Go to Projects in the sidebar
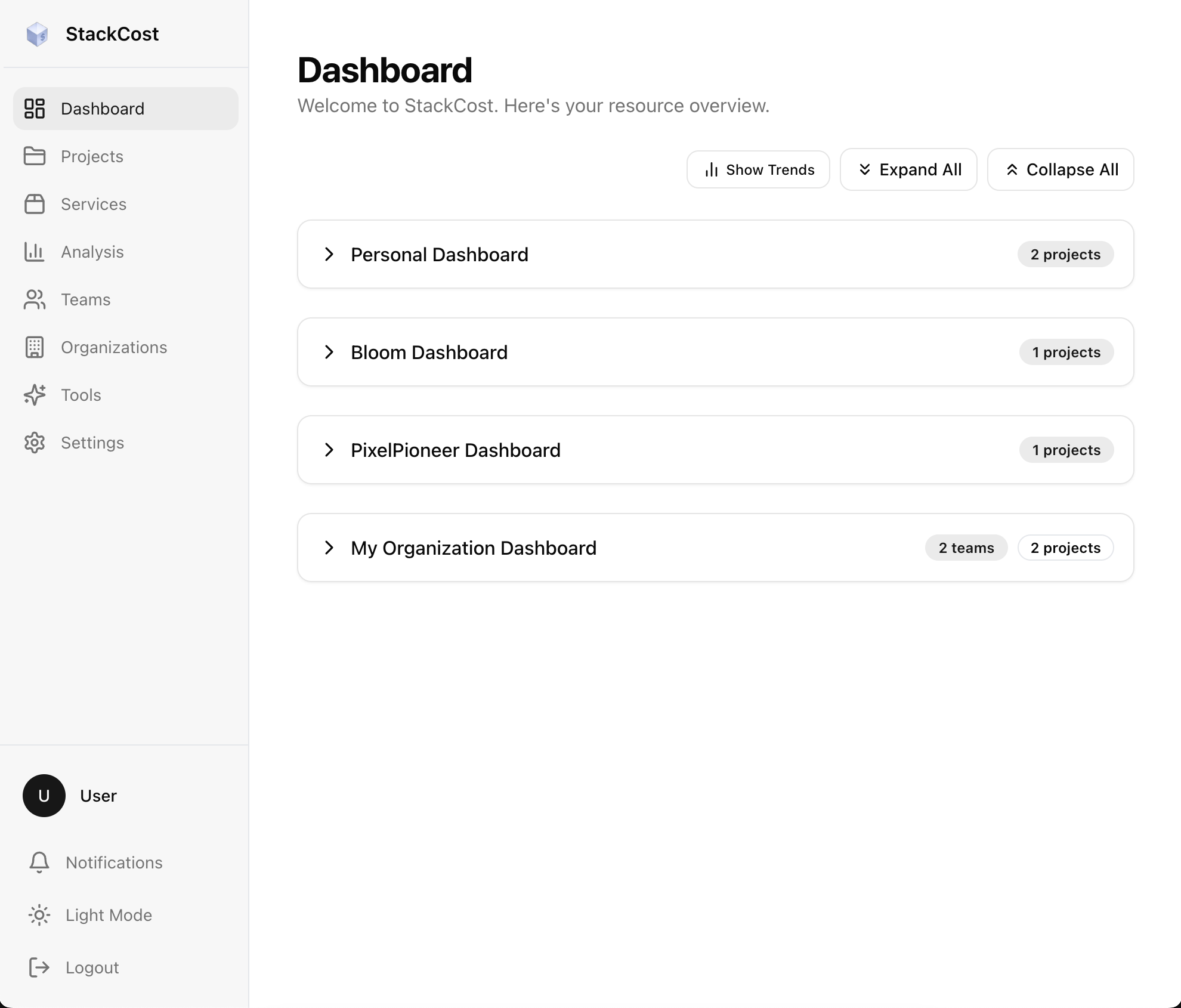Screen dimensions: 1181x1008 92,156
